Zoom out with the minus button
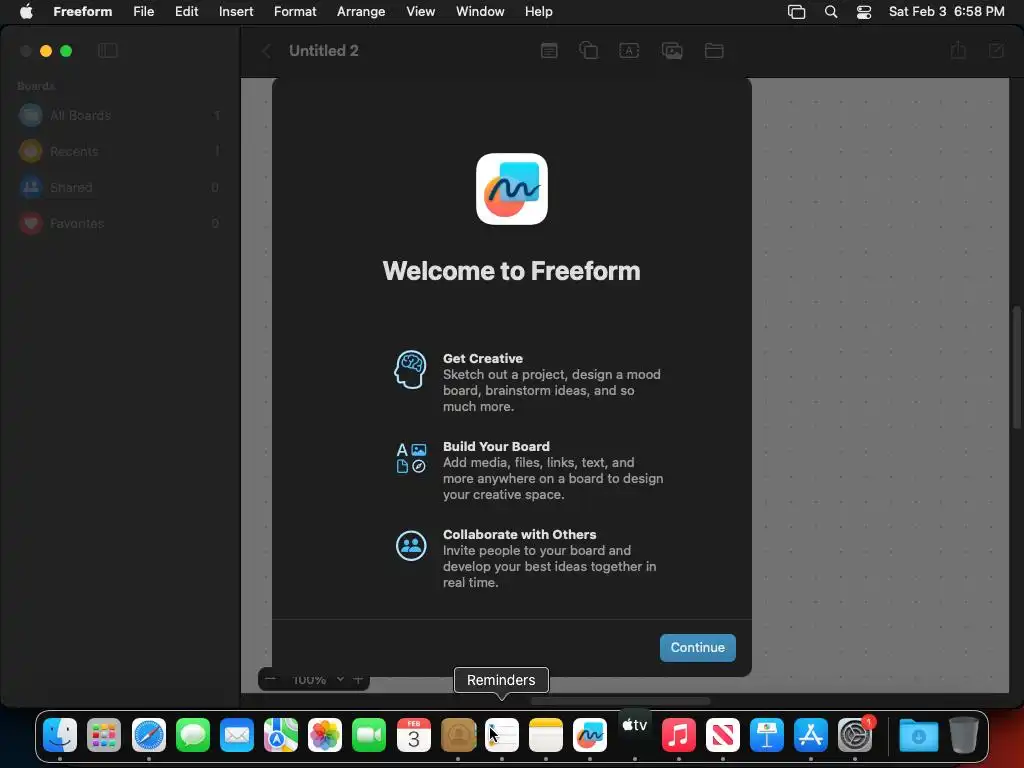Viewport: 1024px width, 768px height. (x=270, y=680)
